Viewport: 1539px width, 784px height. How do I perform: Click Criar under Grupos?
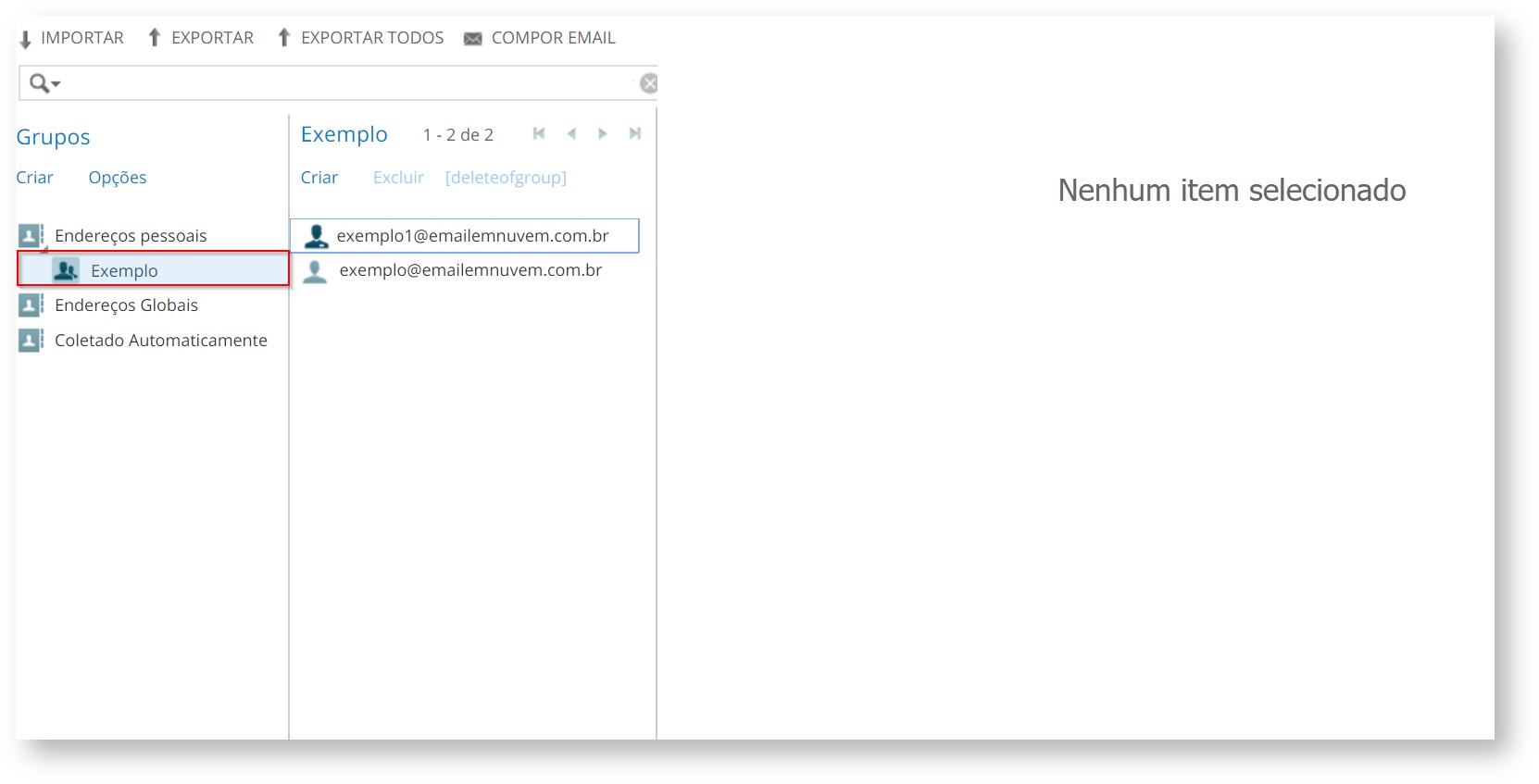(35, 178)
